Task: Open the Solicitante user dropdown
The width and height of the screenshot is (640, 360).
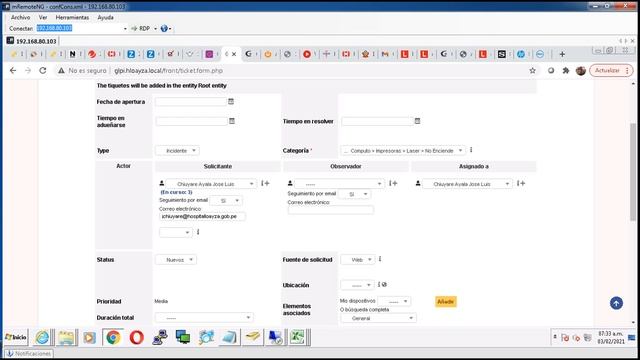Action: point(211,184)
